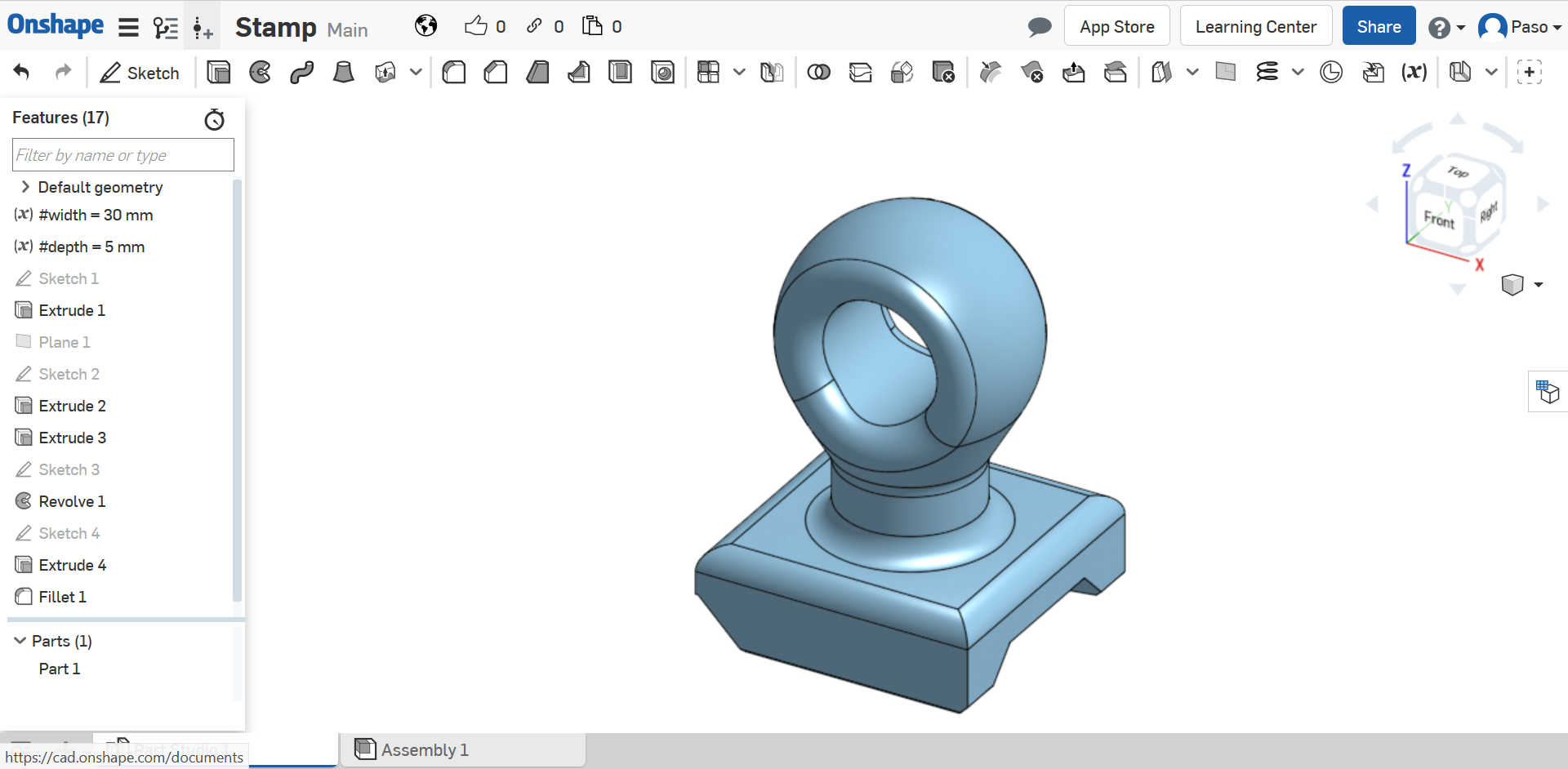Click the links chain icon
The image size is (1568, 769).
click(x=534, y=26)
